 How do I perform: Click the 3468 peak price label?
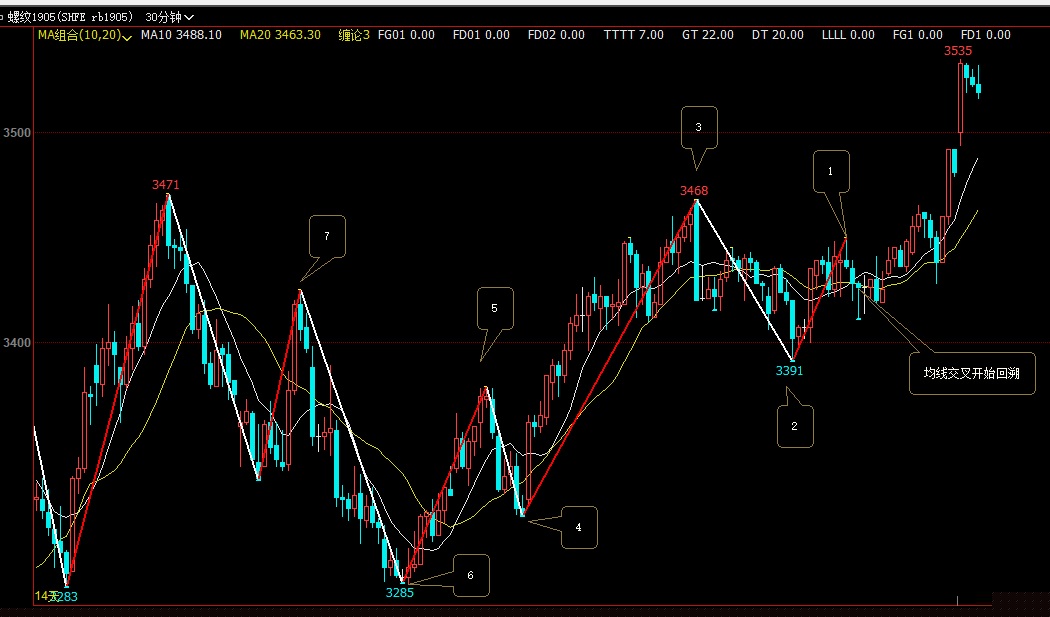tap(694, 191)
